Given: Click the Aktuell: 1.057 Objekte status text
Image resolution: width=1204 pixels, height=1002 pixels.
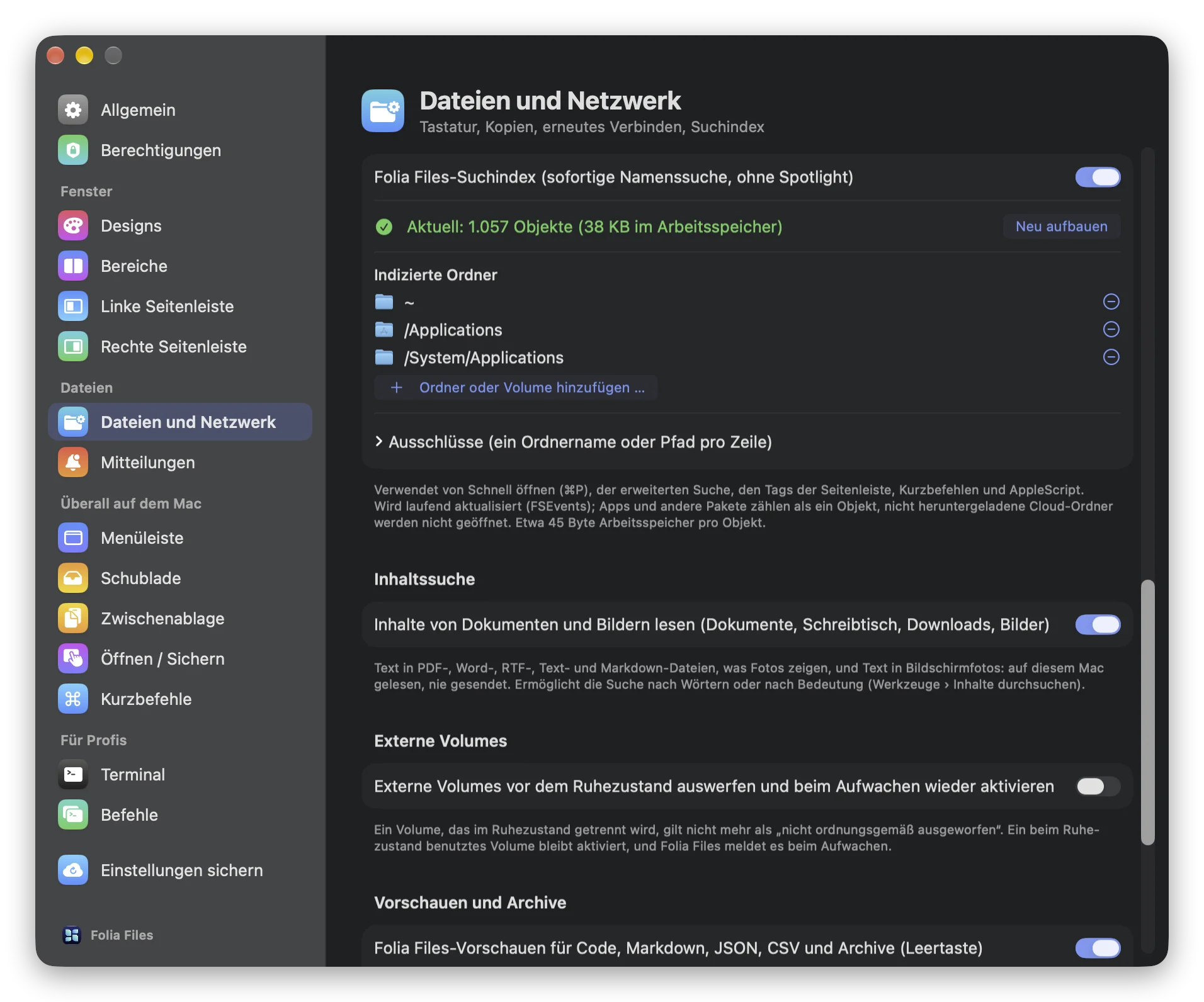Looking at the screenshot, I should (x=594, y=227).
